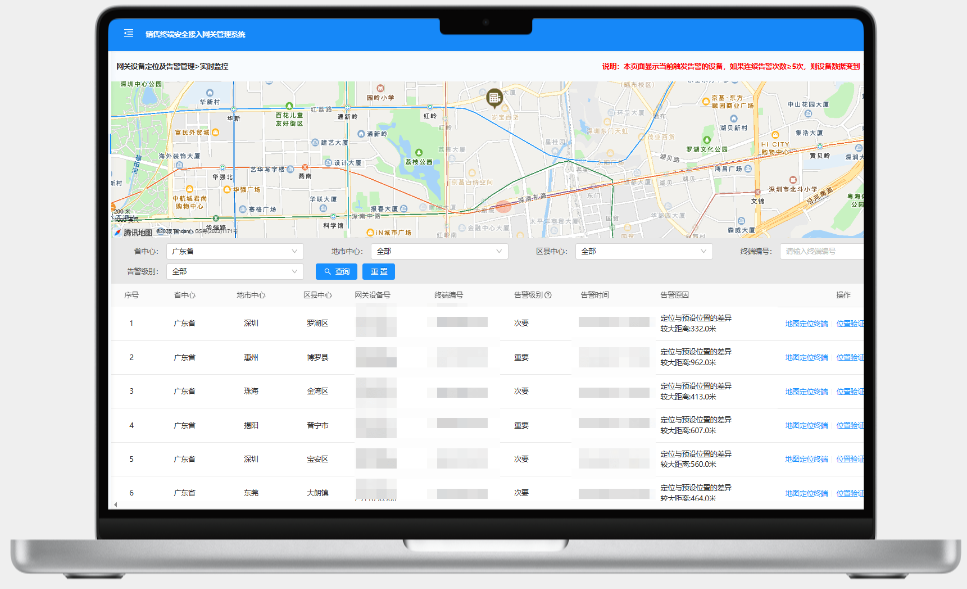Image resolution: width=967 pixels, height=589 pixels.
Task: Click the 实时监控 breadcrumb item
Action: click(x=214, y=66)
